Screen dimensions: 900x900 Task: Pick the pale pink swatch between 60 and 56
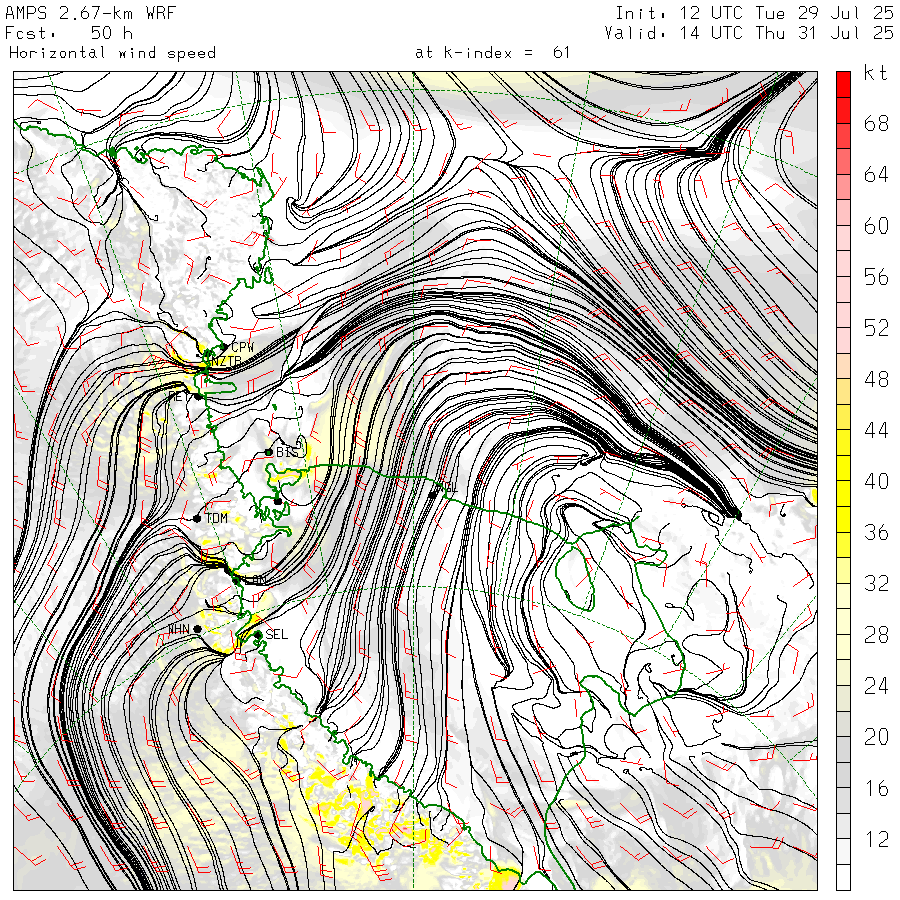(843, 238)
